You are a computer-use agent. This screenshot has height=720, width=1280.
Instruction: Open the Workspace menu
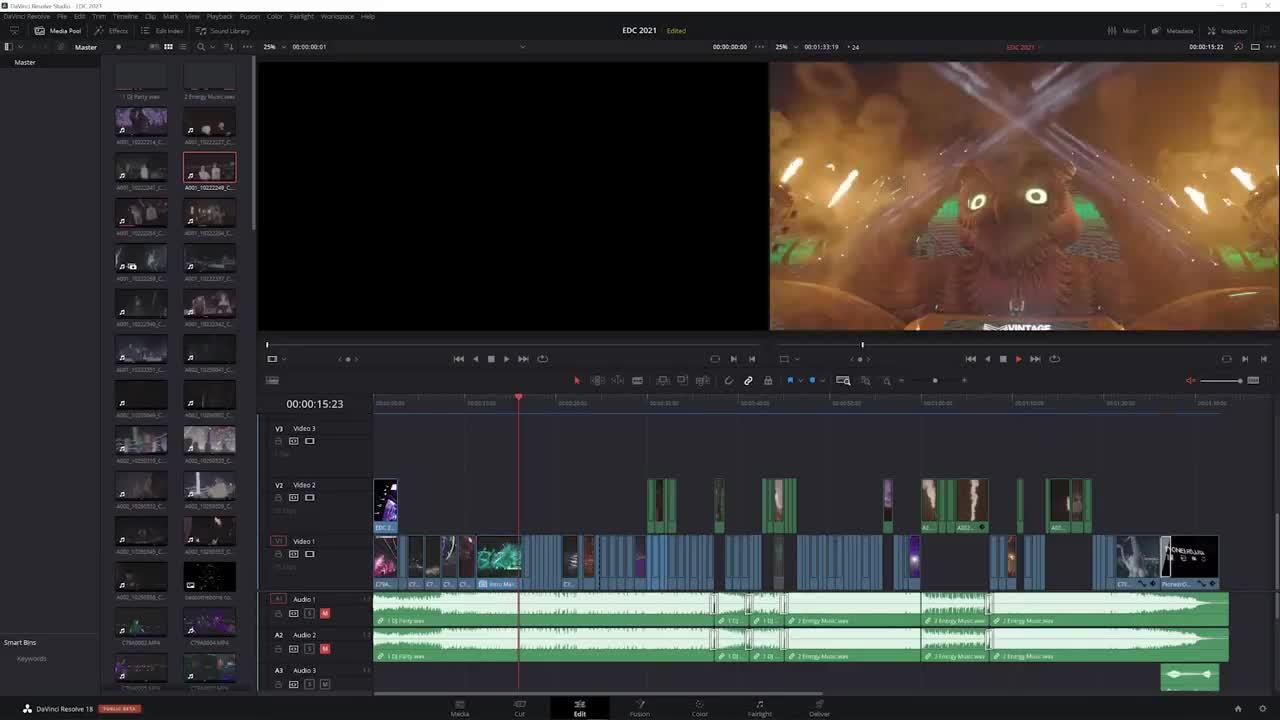(337, 16)
